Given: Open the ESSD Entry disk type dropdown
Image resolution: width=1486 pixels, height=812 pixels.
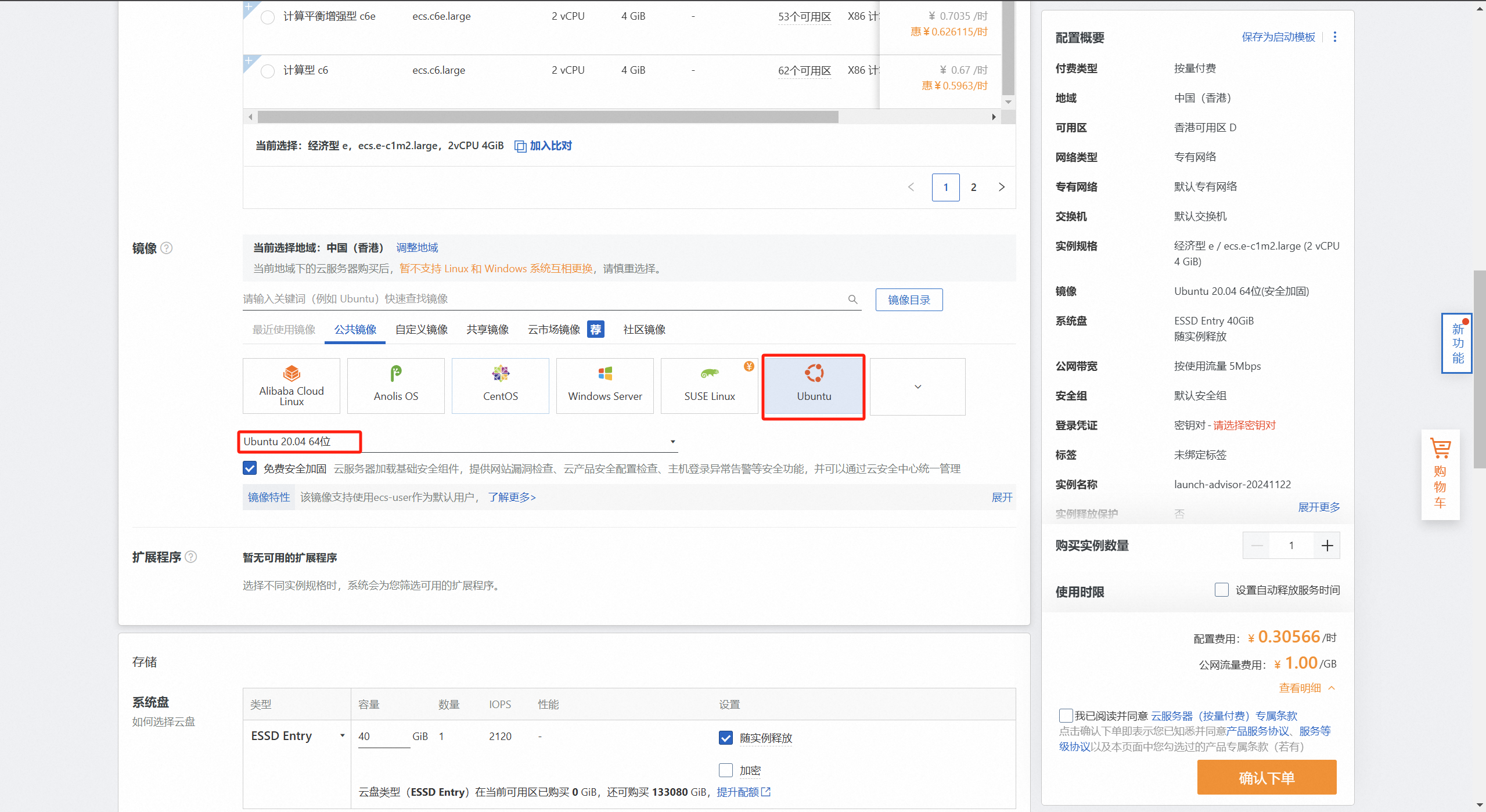Looking at the screenshot, I should 297,736.
